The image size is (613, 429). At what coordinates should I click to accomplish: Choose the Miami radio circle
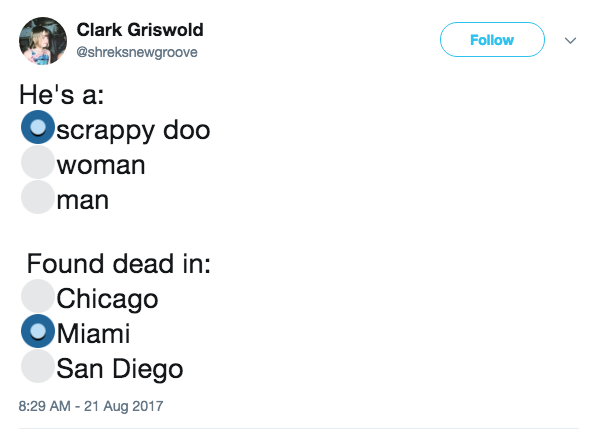coord(38,331)
